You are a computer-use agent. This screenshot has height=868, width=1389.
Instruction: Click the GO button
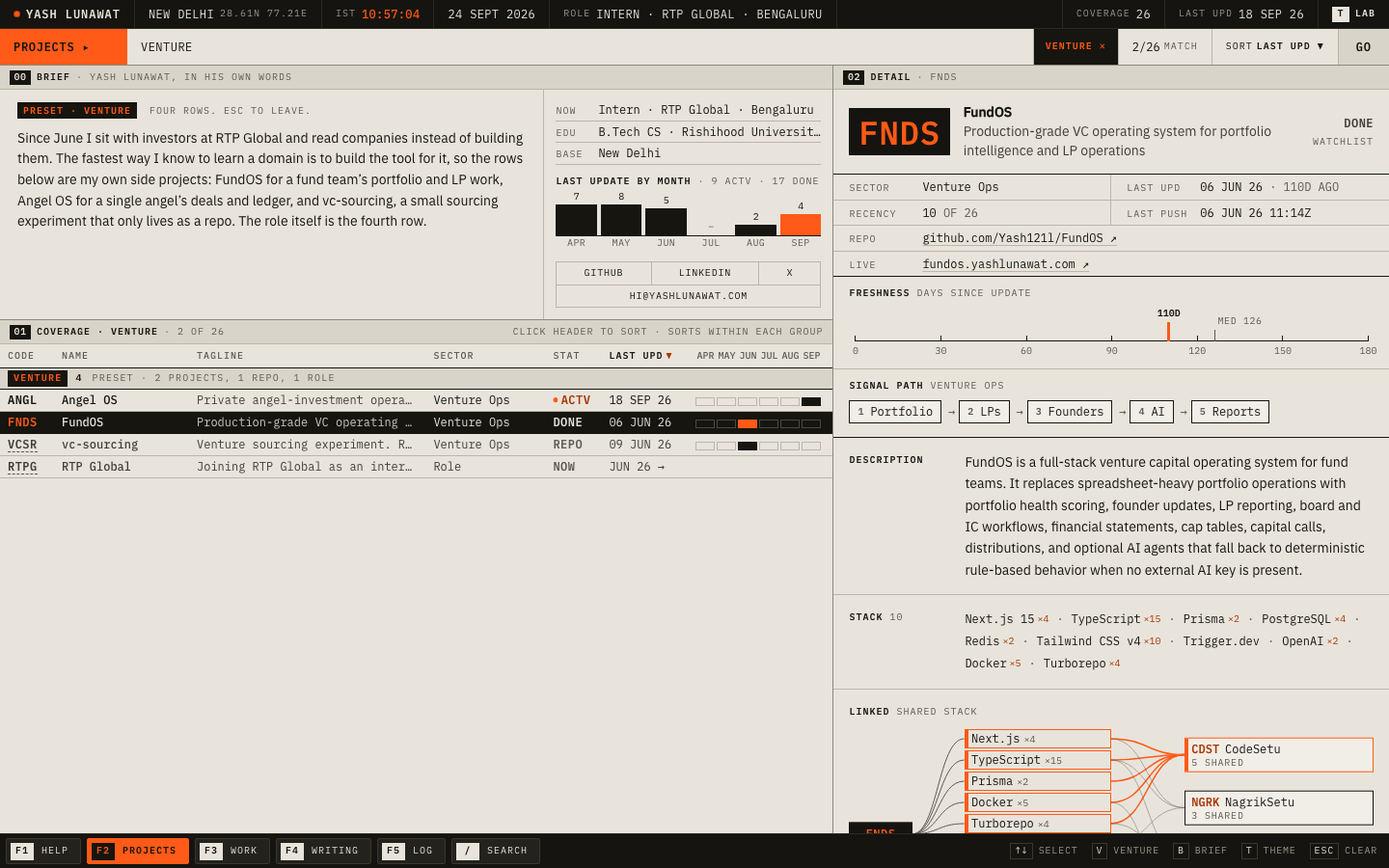coord(1363,47)
